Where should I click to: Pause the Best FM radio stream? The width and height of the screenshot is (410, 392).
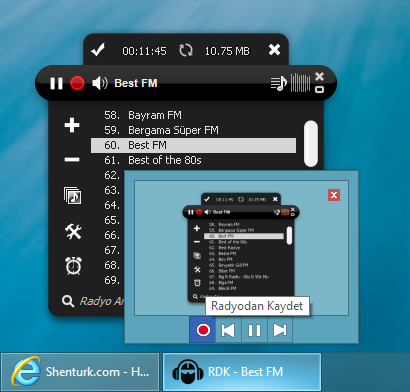[x=56, y=83]
